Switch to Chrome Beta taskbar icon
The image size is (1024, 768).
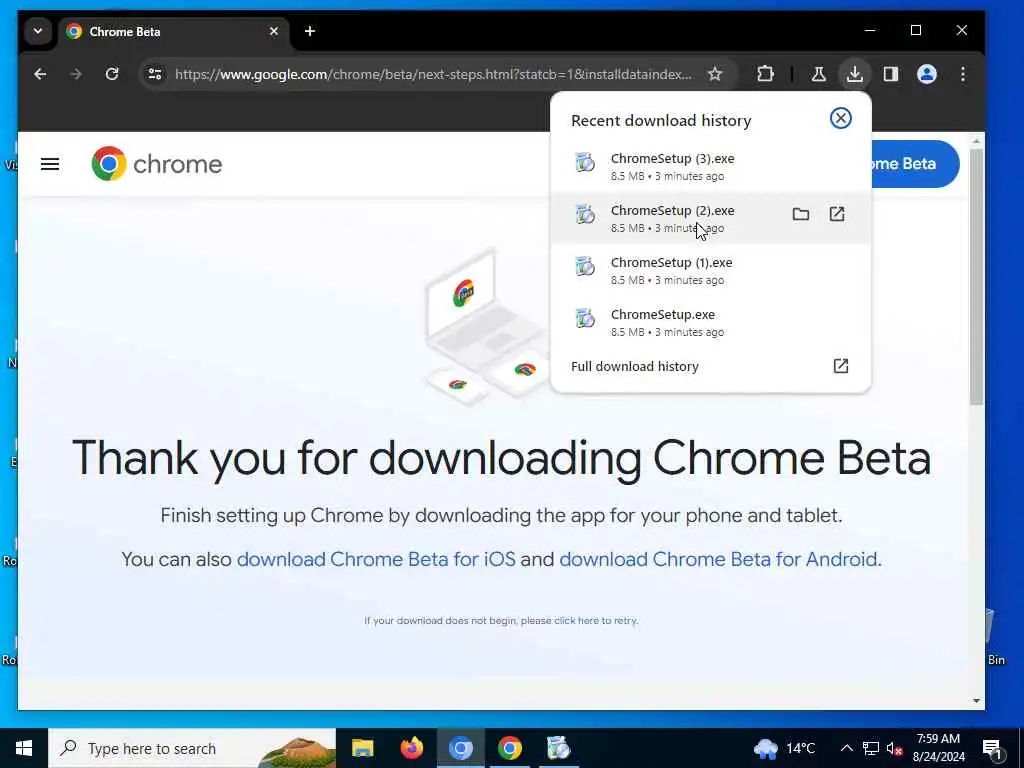click(x=460, y=748)
